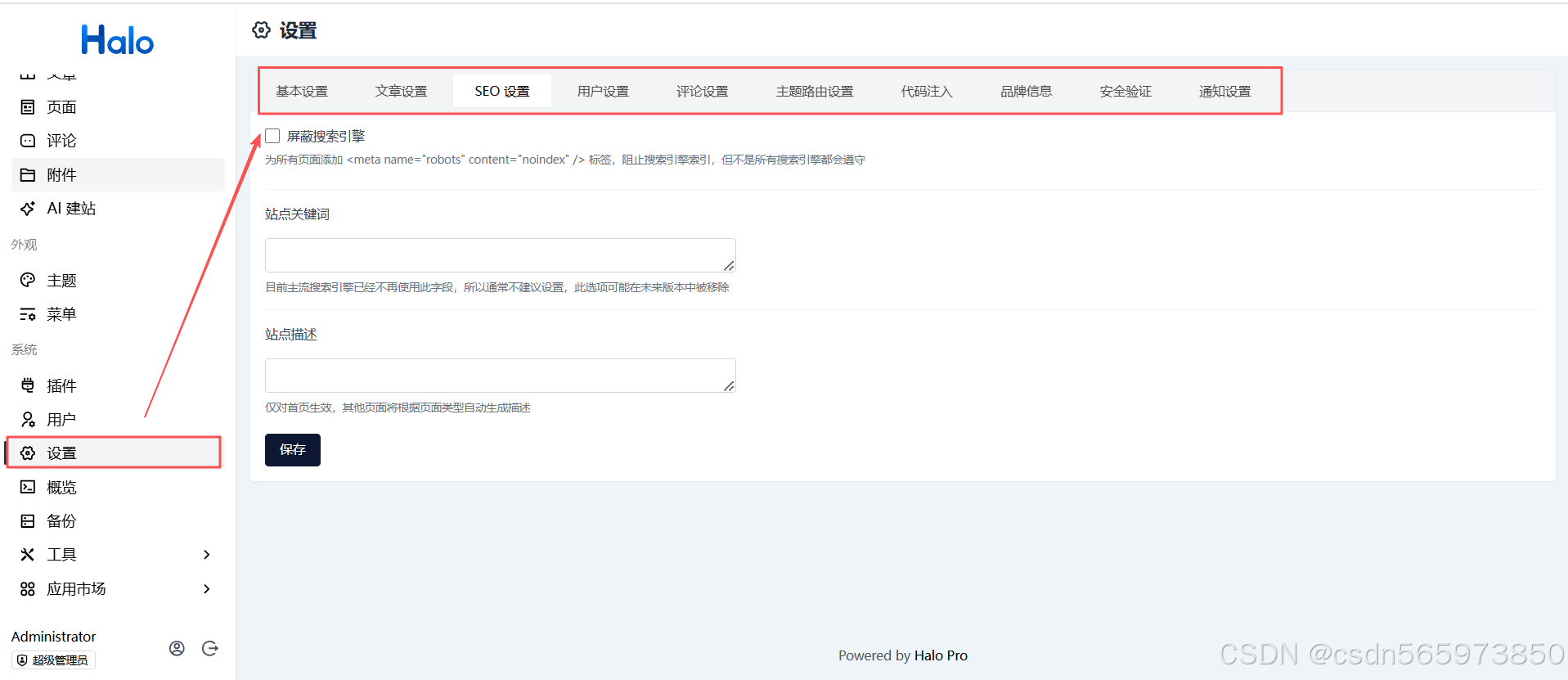Click the gear icon in the page header
1568x680 pixels.
261,30
